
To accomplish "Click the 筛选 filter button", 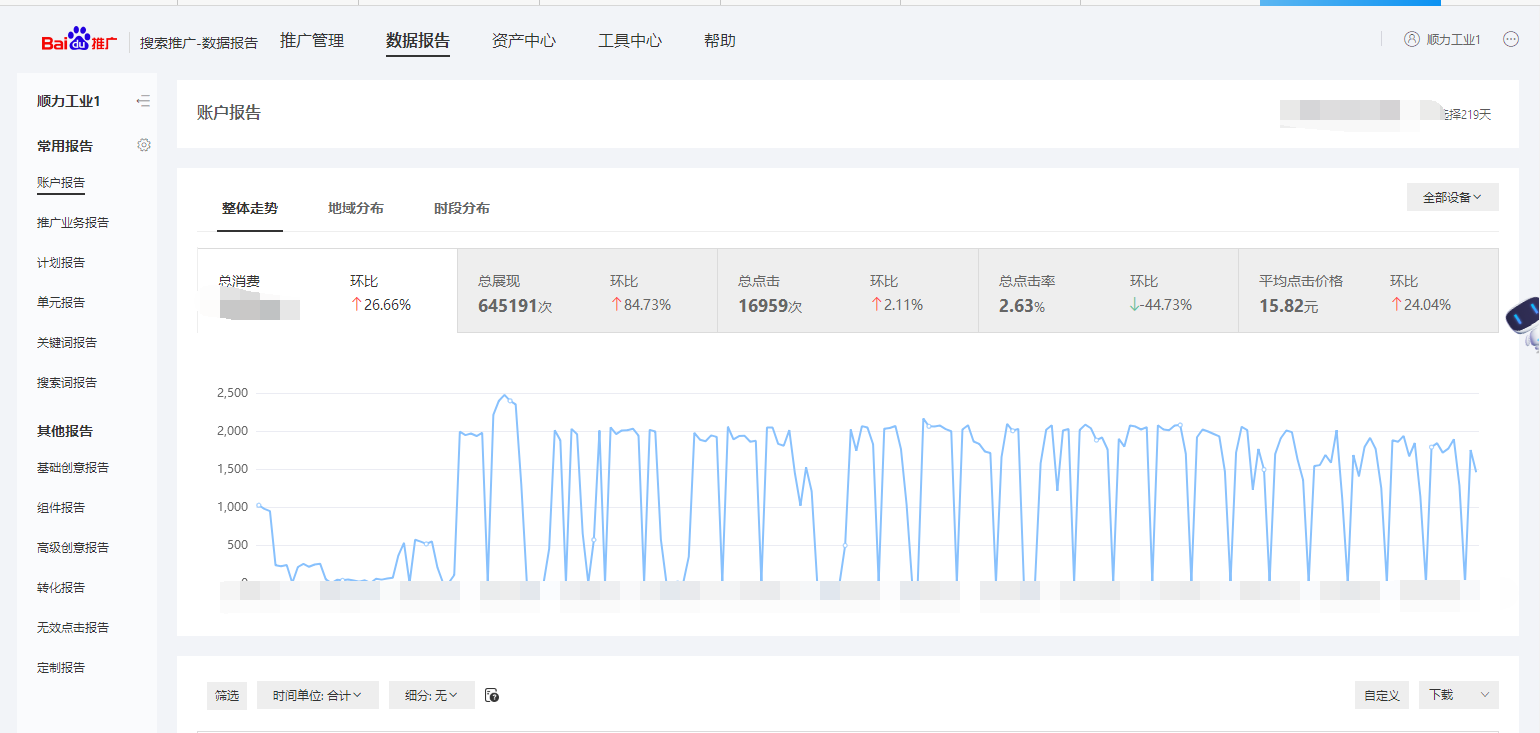I will coord(227,695).
